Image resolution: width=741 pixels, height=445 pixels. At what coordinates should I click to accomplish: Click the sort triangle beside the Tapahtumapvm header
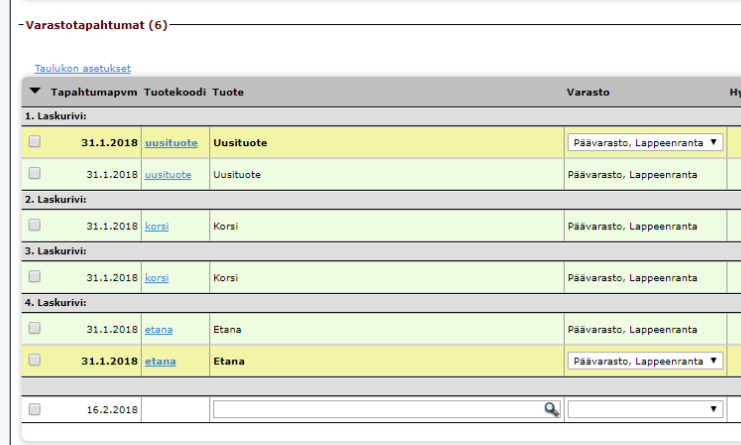pos(36,92)
